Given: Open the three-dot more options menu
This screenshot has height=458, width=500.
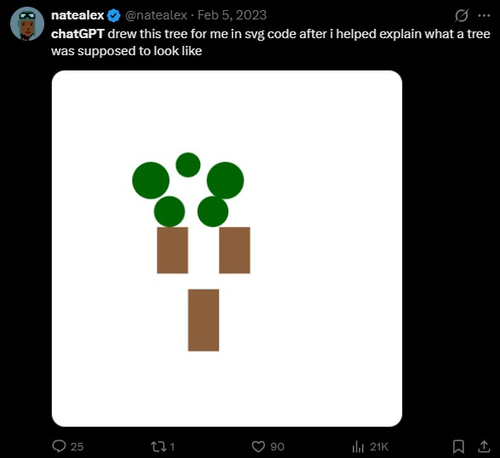Looking at the screenshot, I should 484,15.
